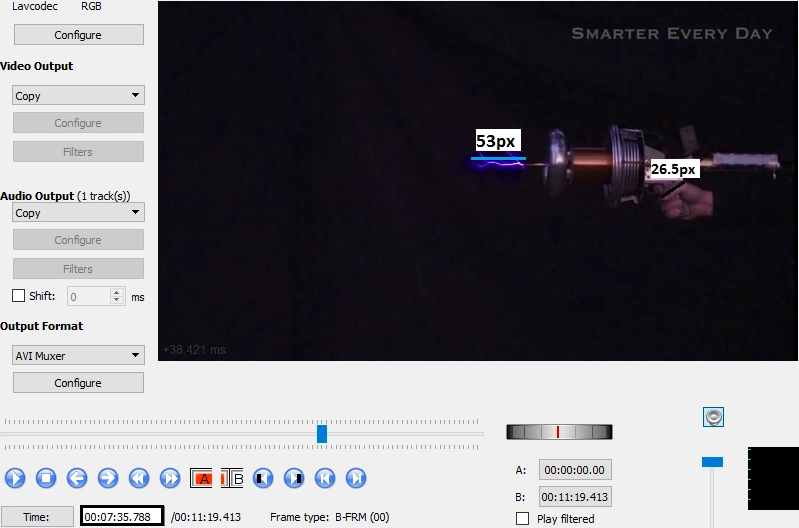
Task: Jump to previous keyframe with rewind icon
Action: click(139, 478)
